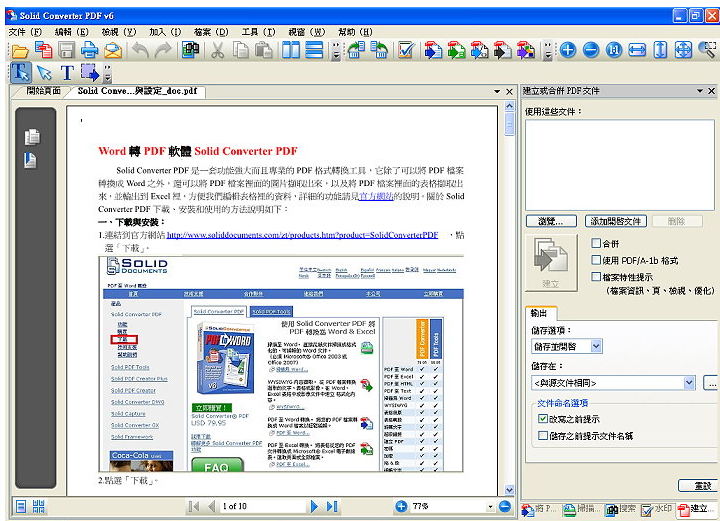Paste using the clipboard icon
This screenshot has width=720, height=521.
pos(264,50)
